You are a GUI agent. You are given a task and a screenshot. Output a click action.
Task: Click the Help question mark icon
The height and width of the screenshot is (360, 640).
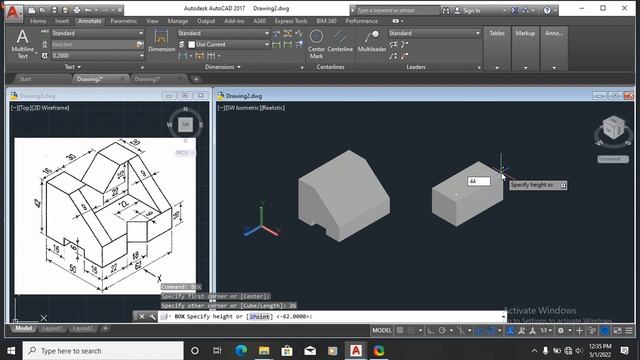(x=547, y=11)
